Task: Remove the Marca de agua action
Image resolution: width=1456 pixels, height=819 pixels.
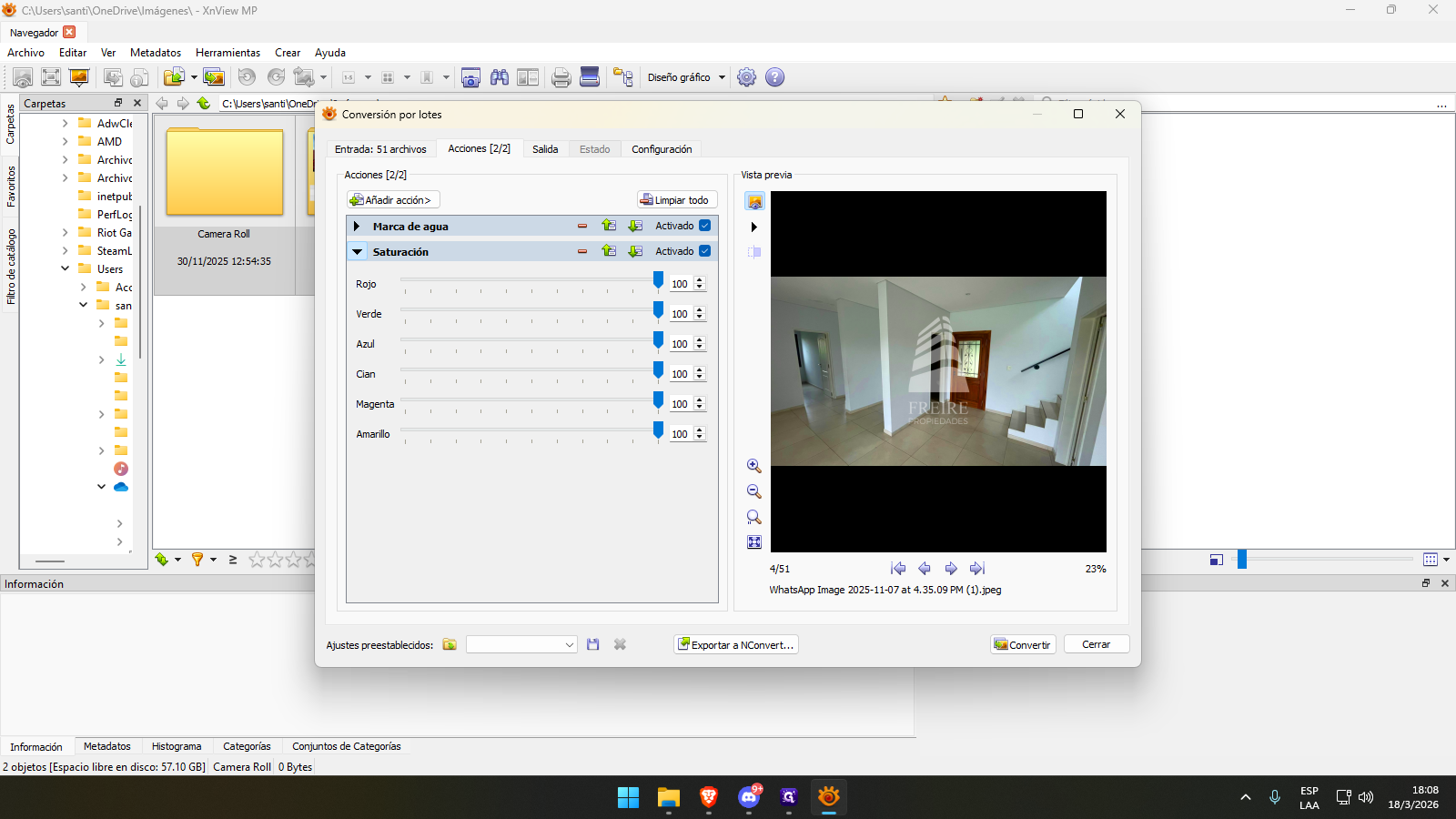Action: click(582, 226)
